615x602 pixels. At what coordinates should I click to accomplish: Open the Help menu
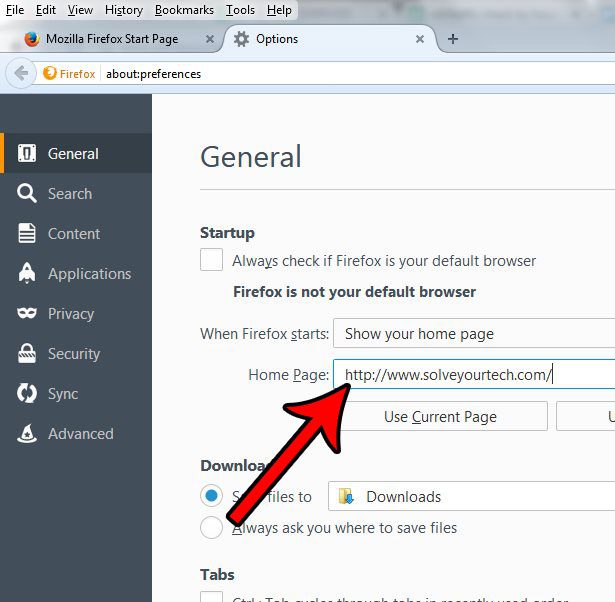(279, 10)
